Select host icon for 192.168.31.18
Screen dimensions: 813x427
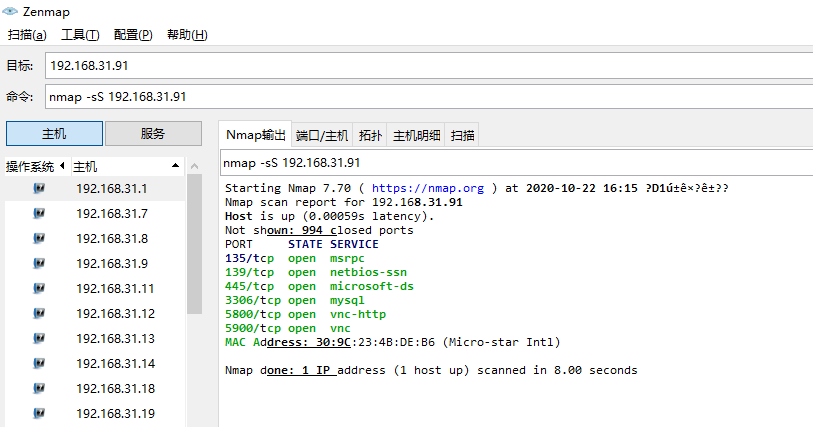pyautogui.click(x=39, y=388)
